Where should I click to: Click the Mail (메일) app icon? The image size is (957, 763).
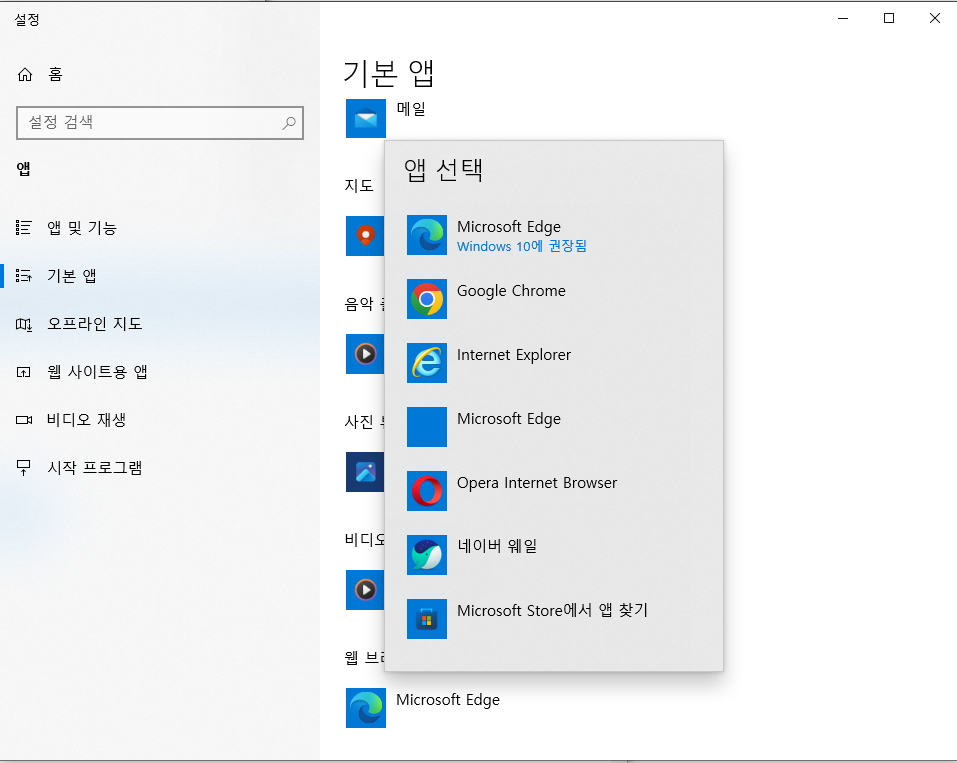coord(366,118)
